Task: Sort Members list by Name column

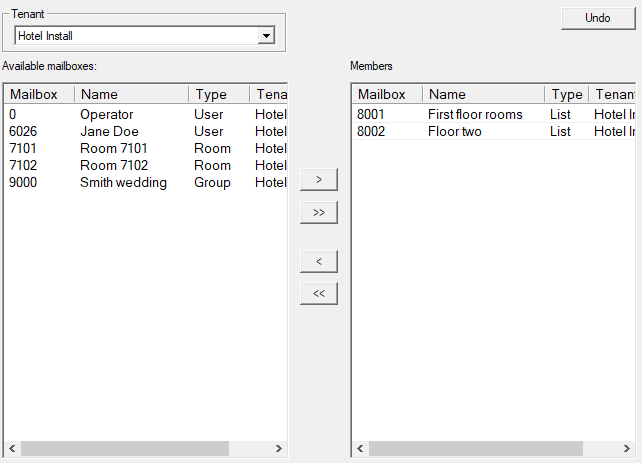Action: 483,95
